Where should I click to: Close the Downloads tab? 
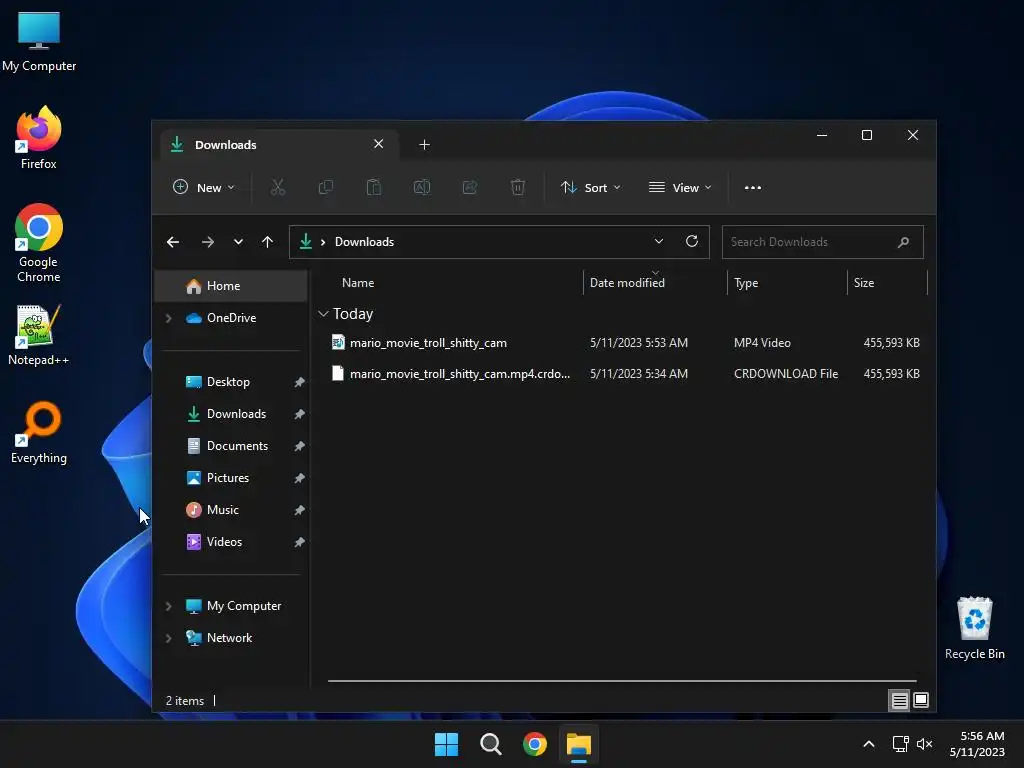click(379, 144)
